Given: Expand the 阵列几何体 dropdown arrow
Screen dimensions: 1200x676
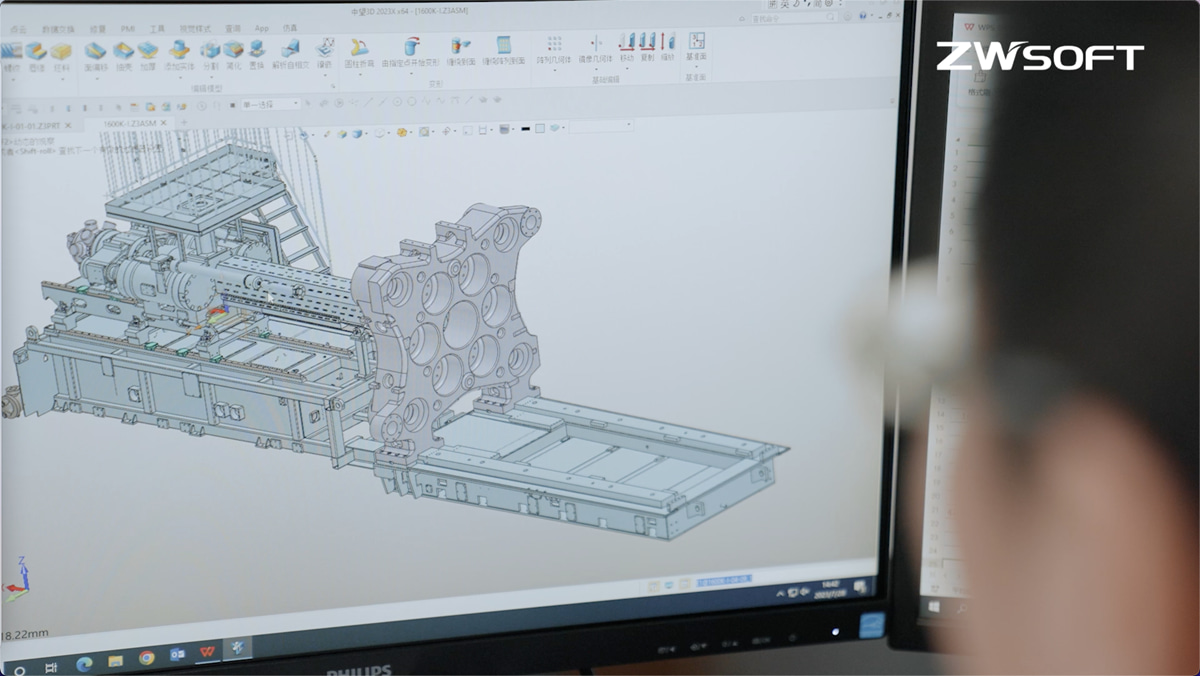Looking at the screenshot, I should (554, 72).
